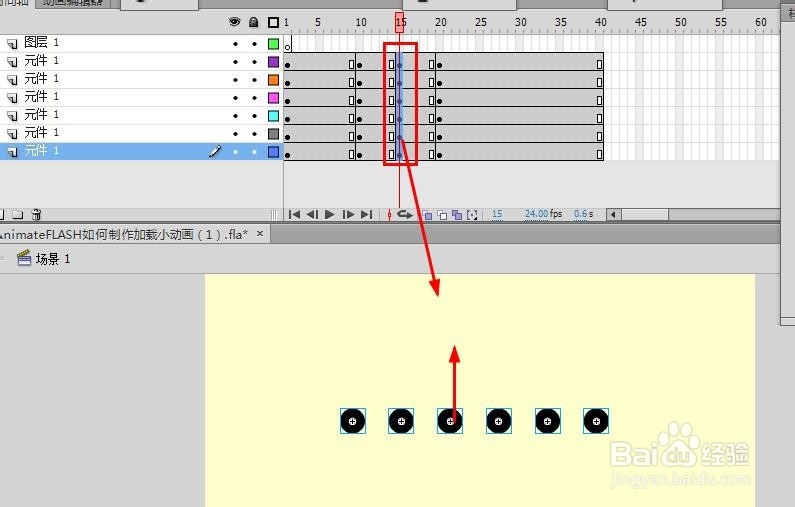Toggle visibility of the selected blue-swatch layer
The height and width of the screenshot is (507, 795).
click(235, 152)
